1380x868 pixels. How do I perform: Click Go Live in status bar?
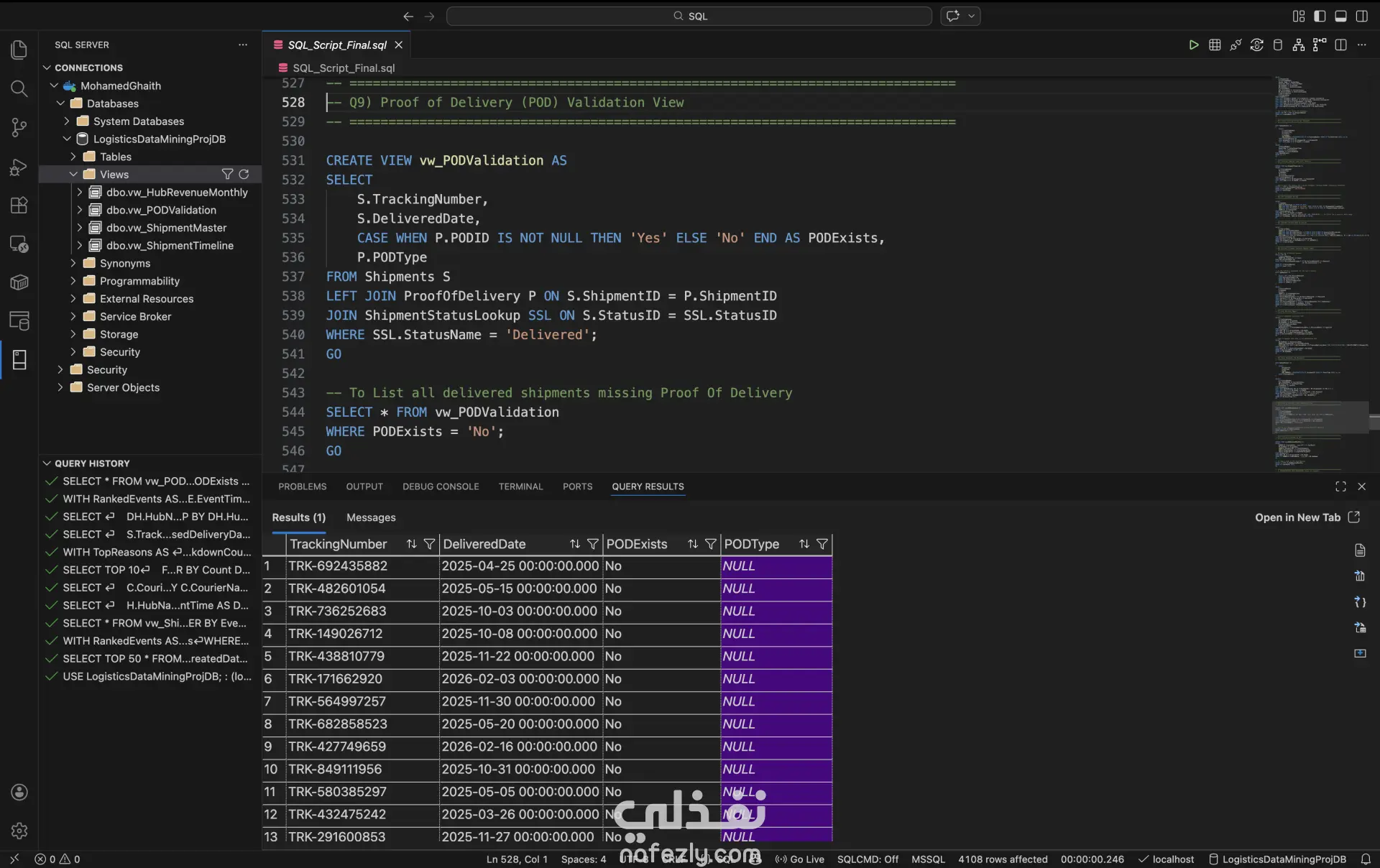click(x=799, y=859)
